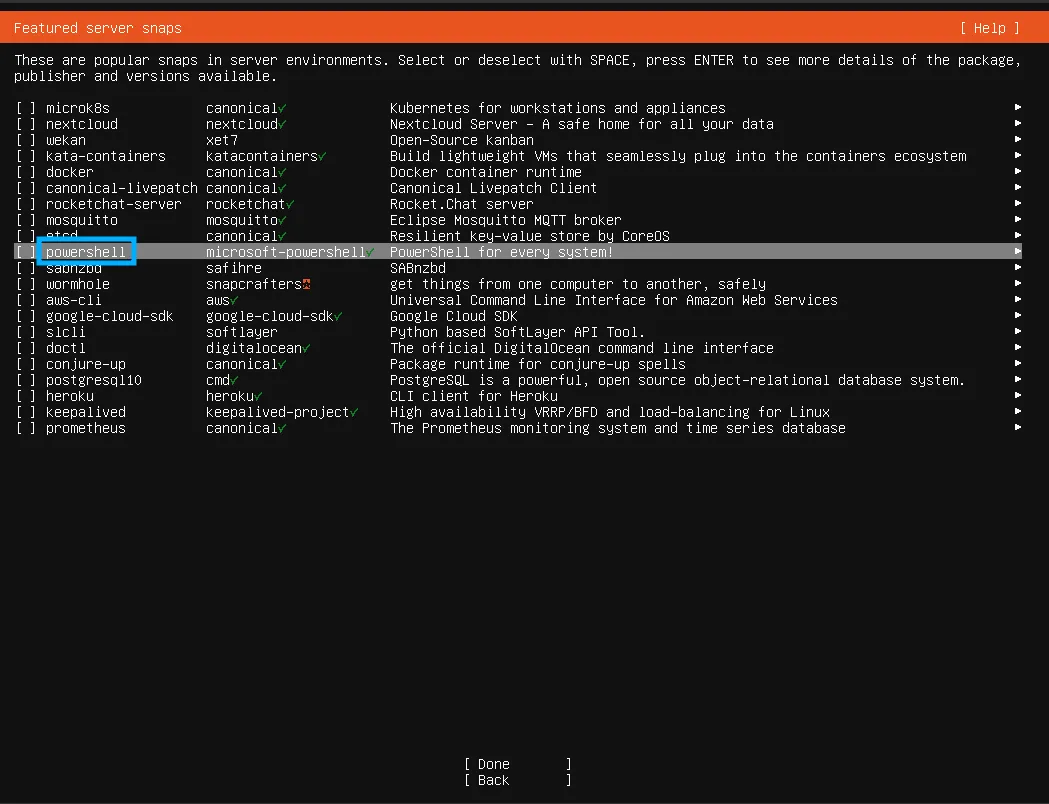Expand the wormhole row details arrow
Viewport: 1049px width, 804px height.
pyautogui.click(x=1018, y=284)
